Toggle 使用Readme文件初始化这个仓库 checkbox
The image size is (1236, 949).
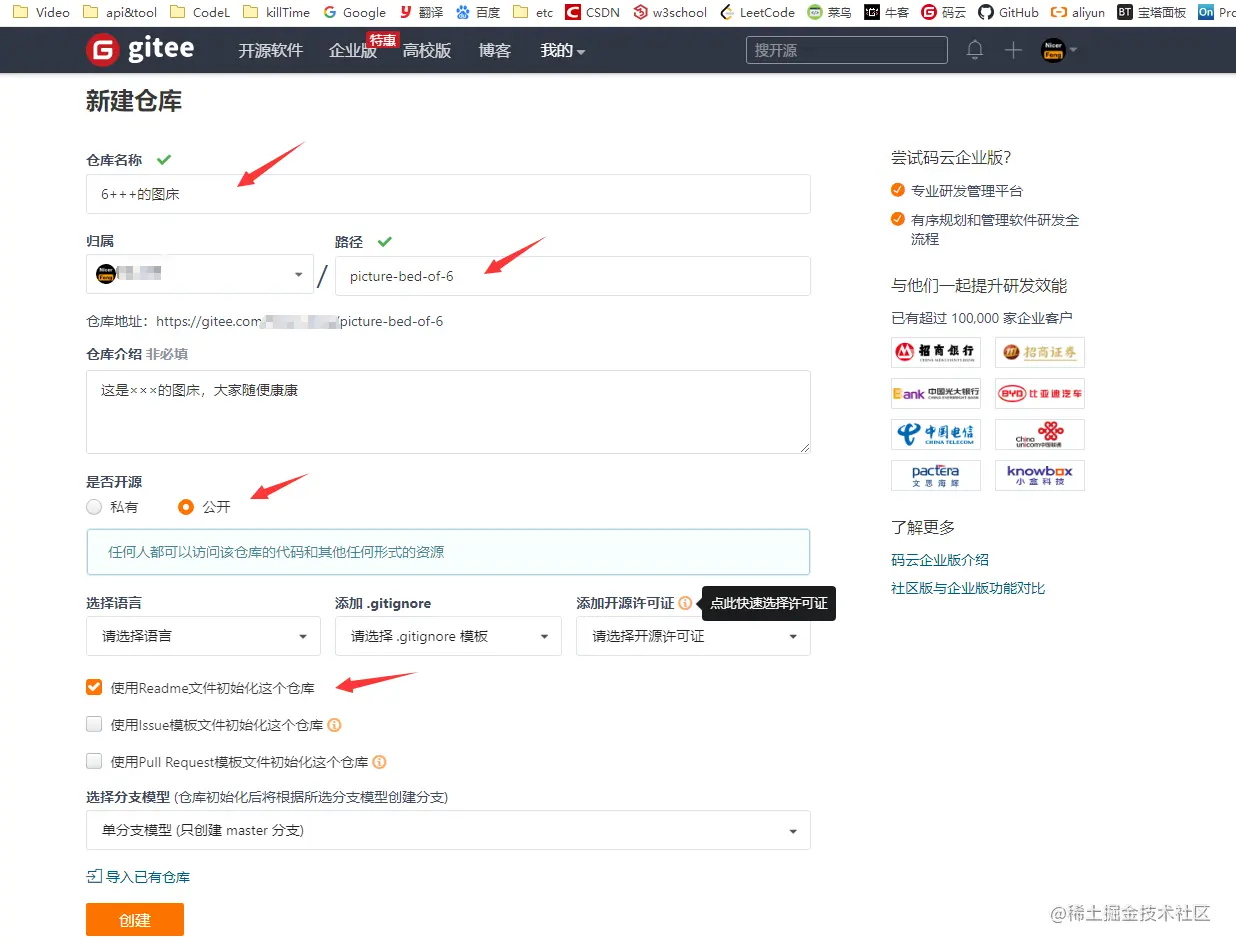click(x=94, y=688)
